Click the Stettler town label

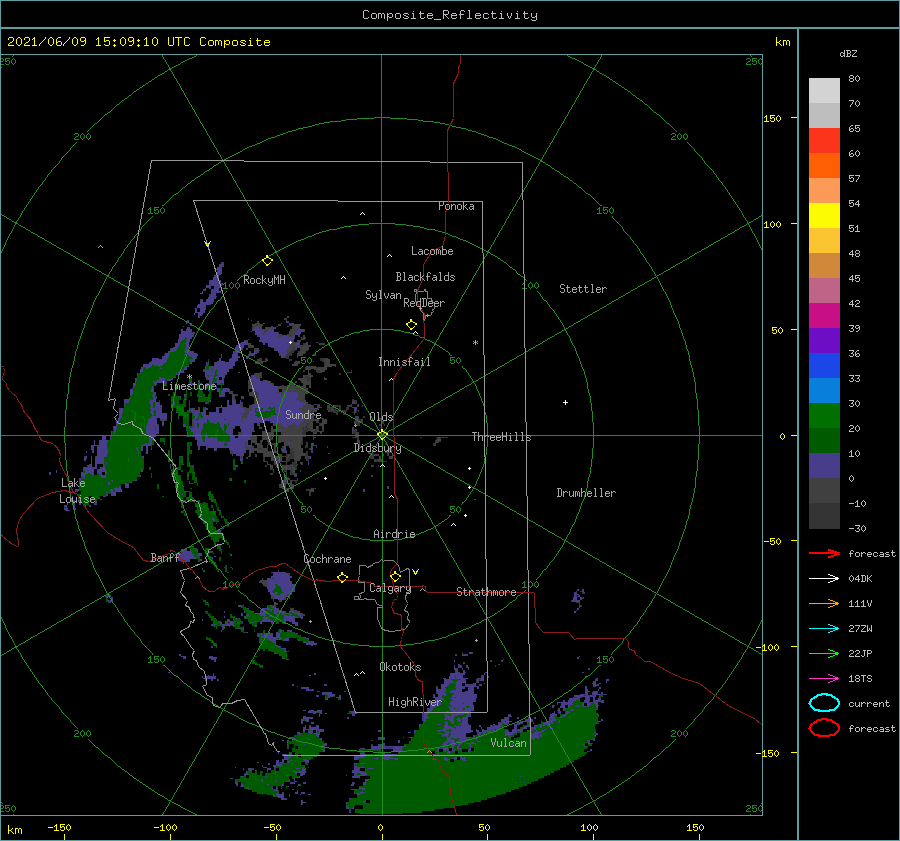click(583, 289)
